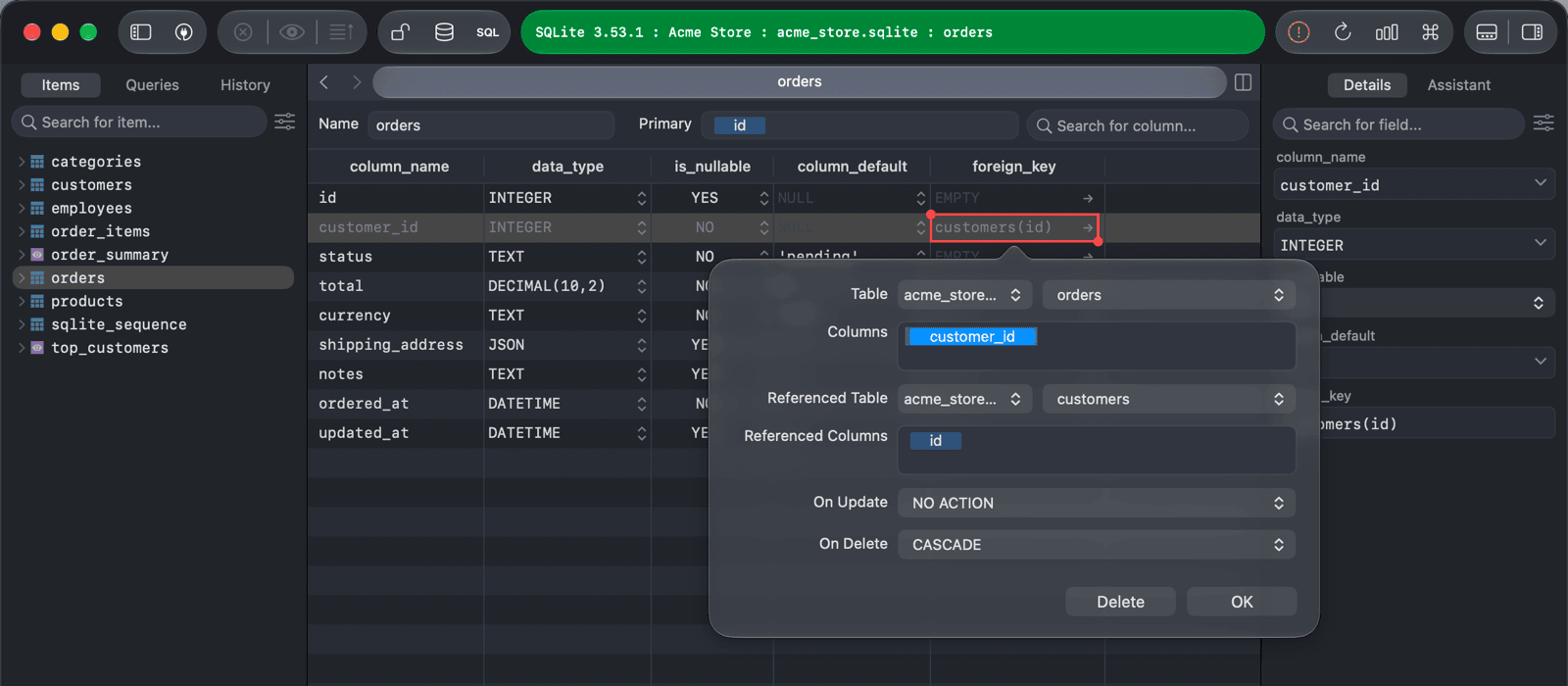Go back with the left chevron
The height and width of the screenshot is (686, 1568).
click(324, 82)
